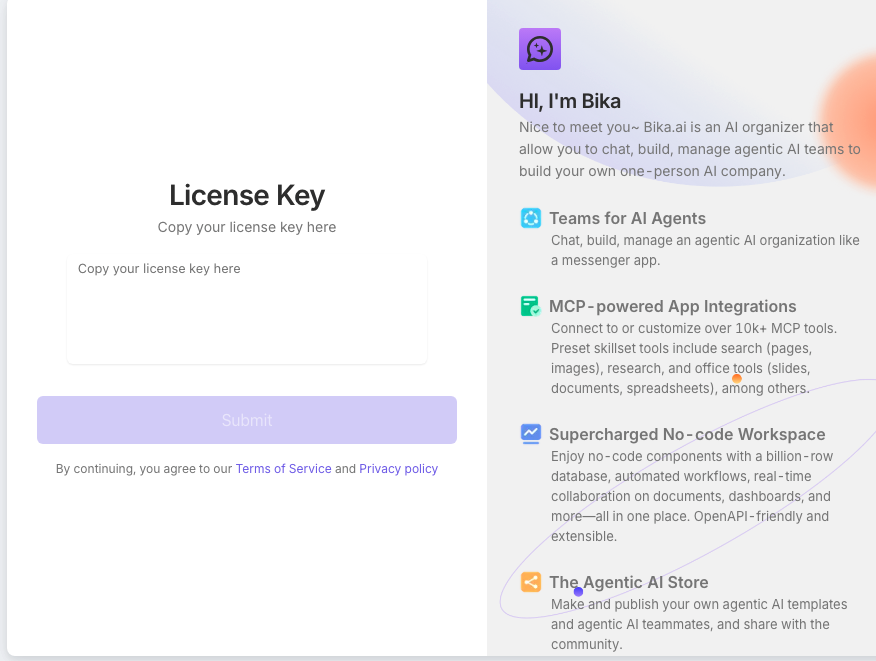Click the purple Bika chat logo icon
Screen dimensions: 876x661
pos(540,49)
